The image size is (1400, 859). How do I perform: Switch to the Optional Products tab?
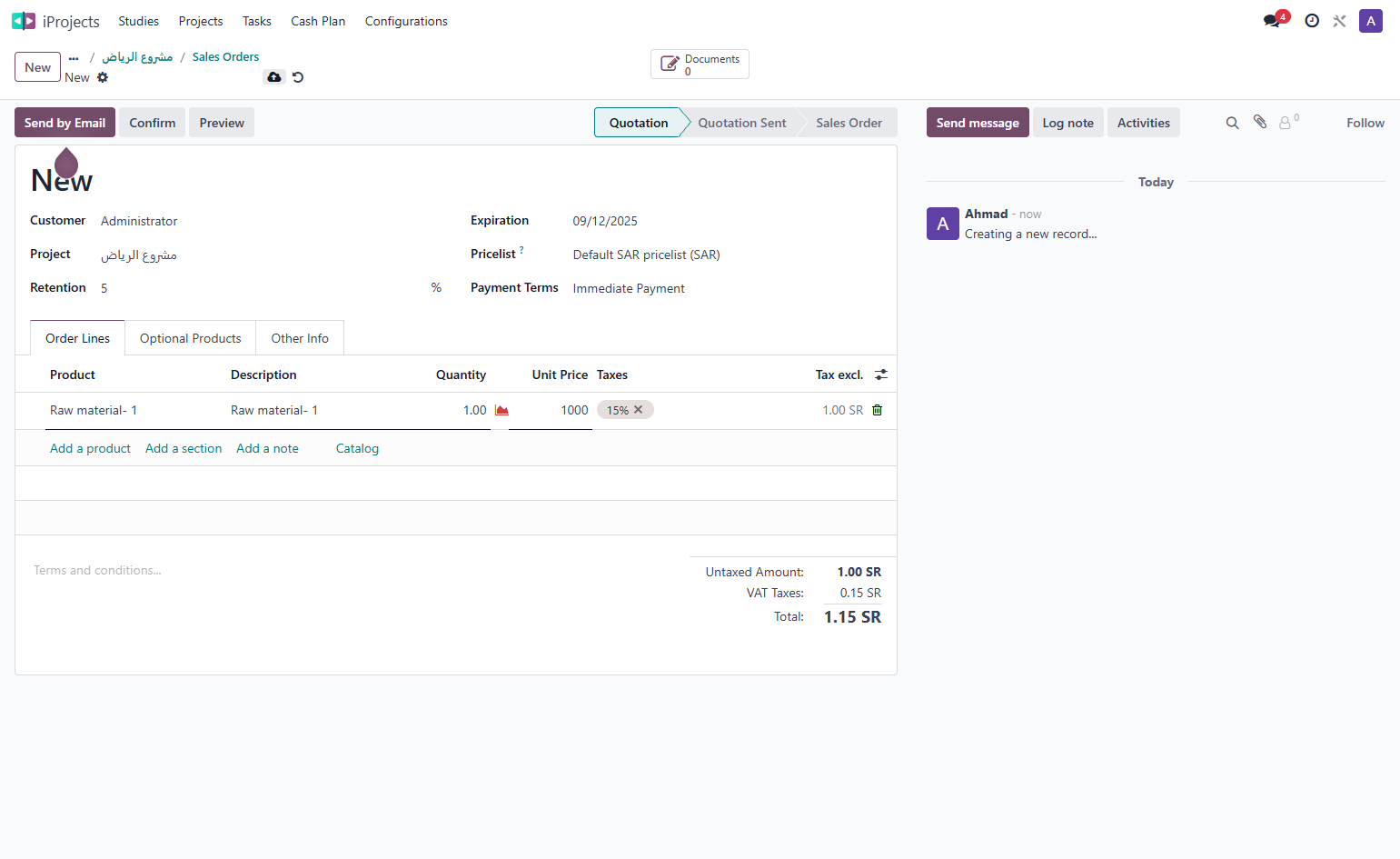(x=191, y=338)
